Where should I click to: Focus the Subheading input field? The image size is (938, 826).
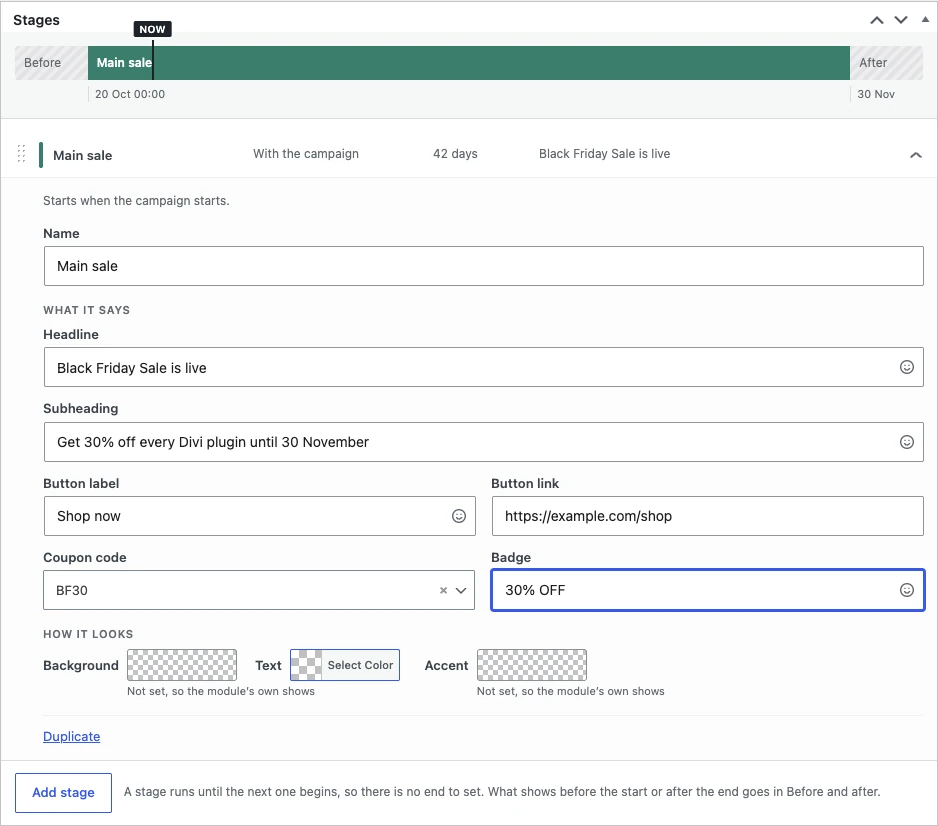pyautogui.click(x=483, y=442)
